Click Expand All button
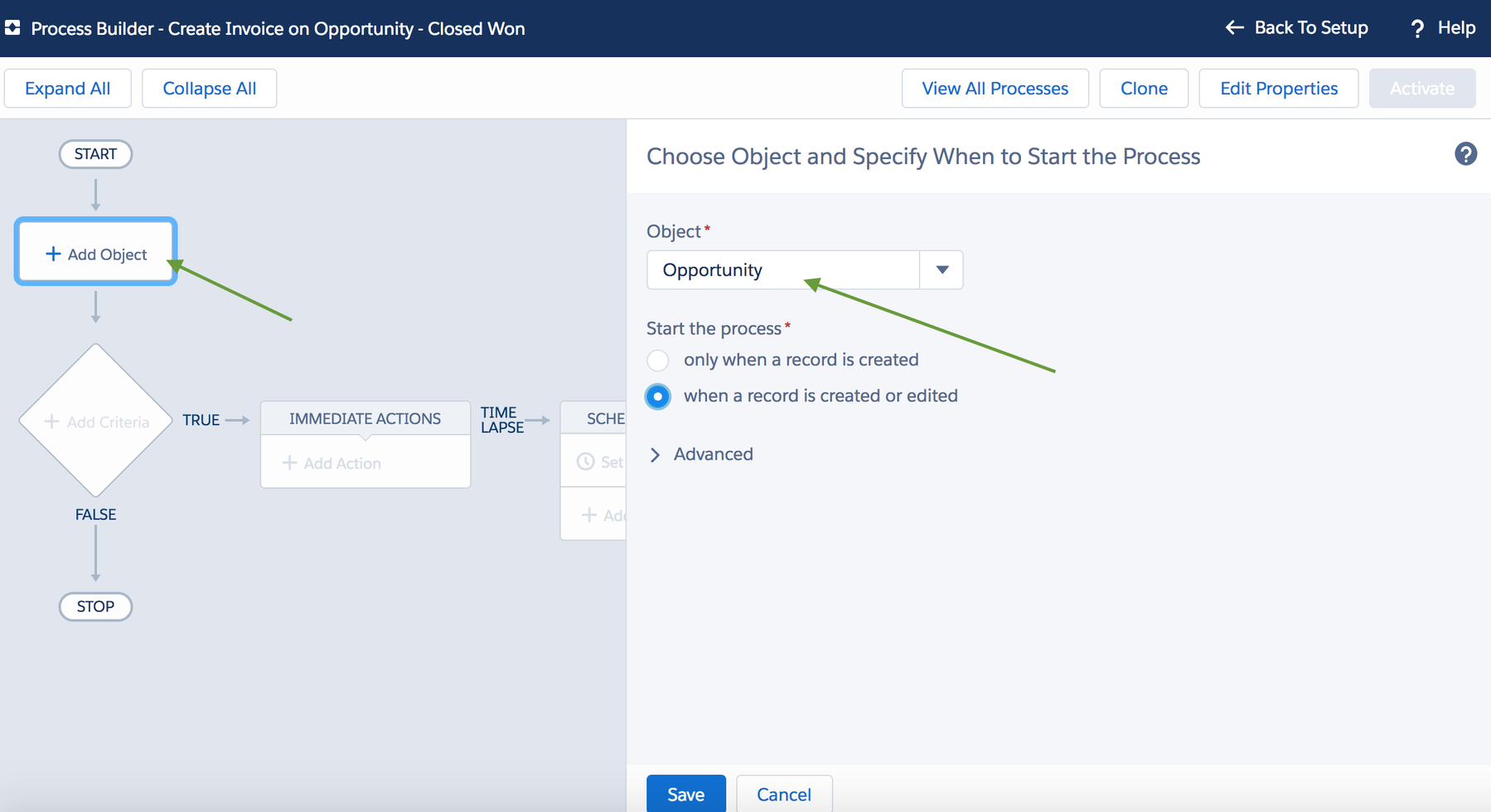1491x812 pixels. tap(68, 89)
